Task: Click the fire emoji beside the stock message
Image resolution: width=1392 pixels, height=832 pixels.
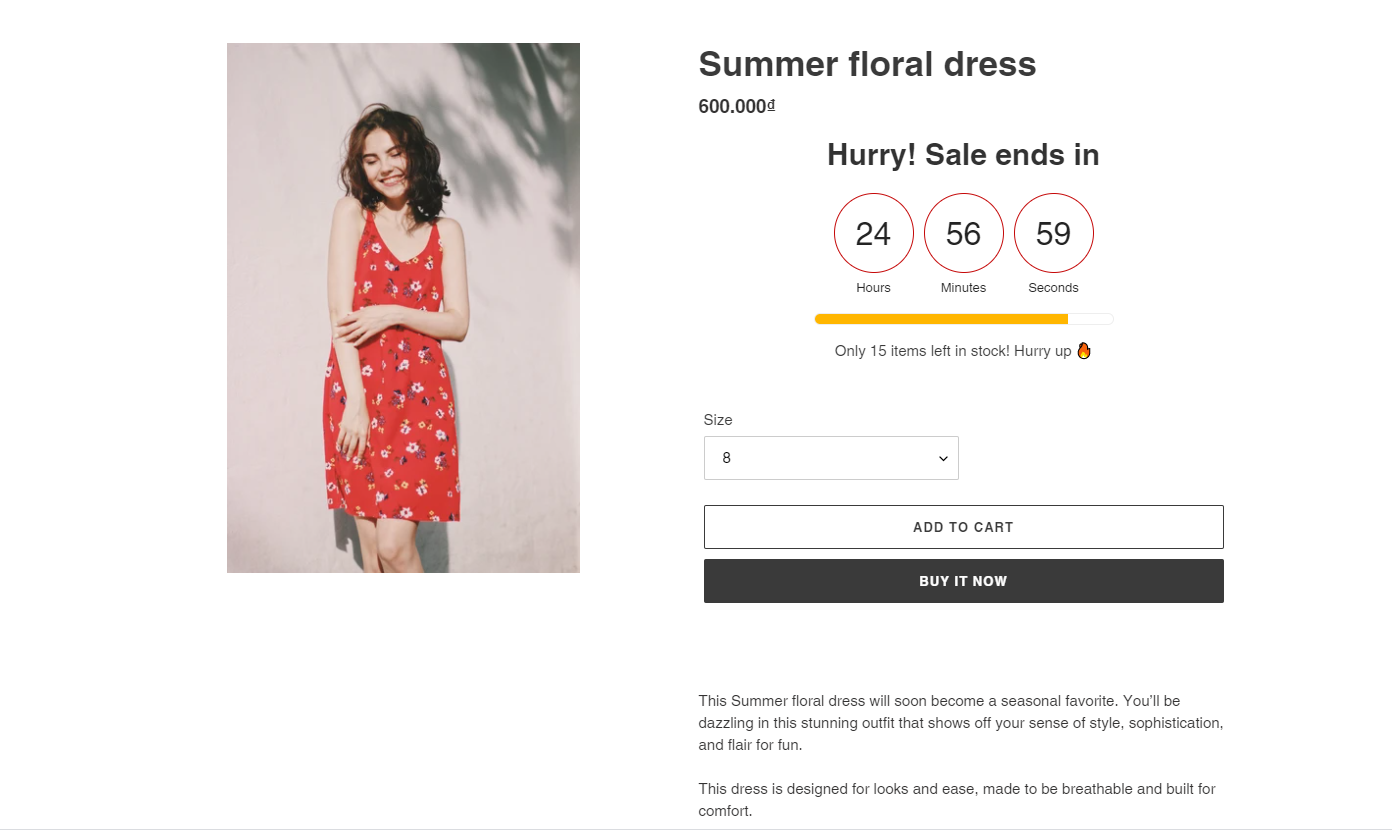Action: coord(1084,351)
